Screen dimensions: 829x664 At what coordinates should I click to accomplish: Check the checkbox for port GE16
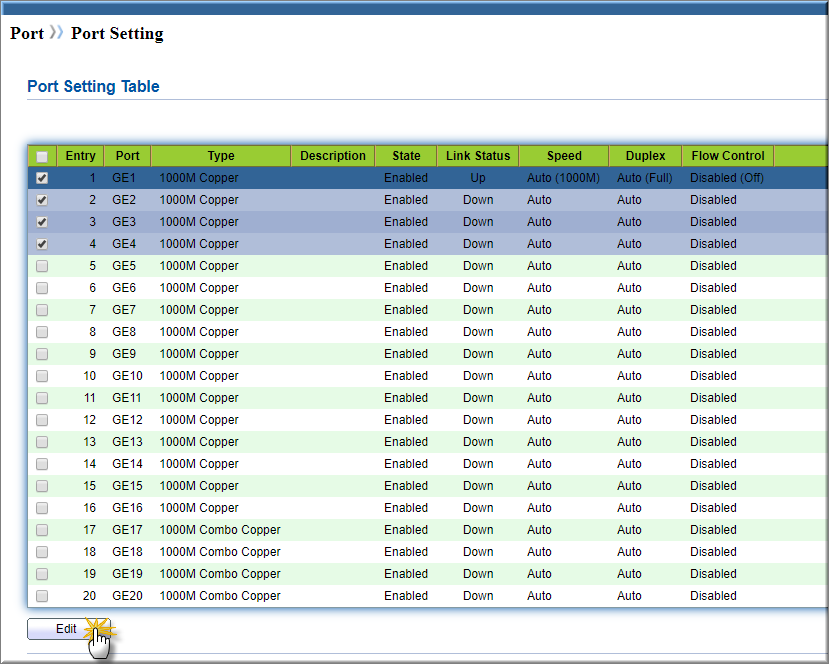(x=42, y=508)
